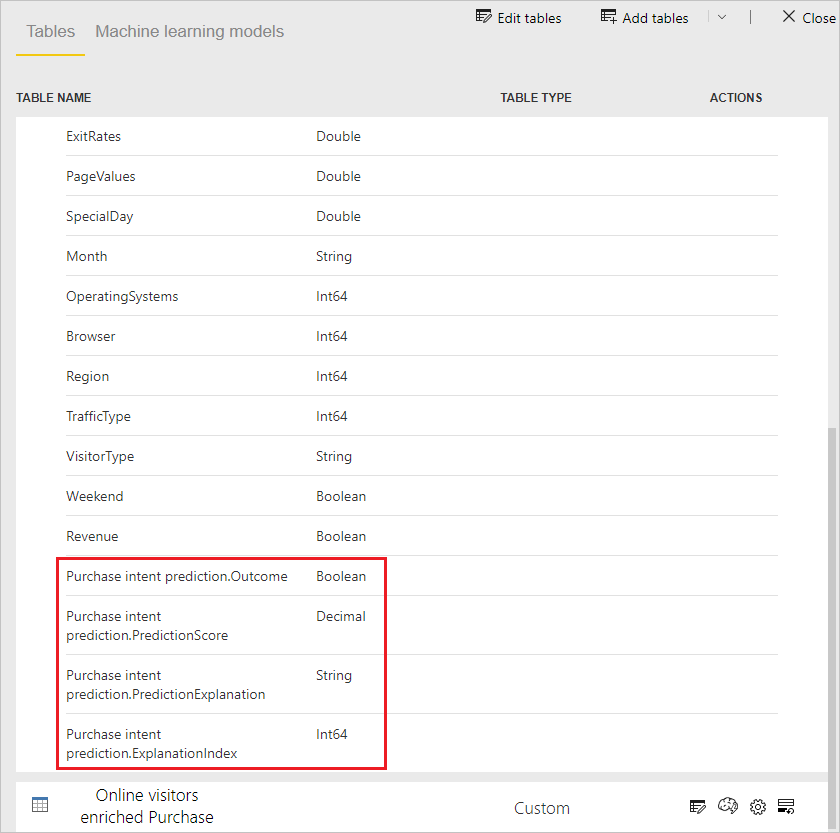This screenshot has height=833, width=840.
Task: Click the Revenue column name
Action: [x=92, y=536]
